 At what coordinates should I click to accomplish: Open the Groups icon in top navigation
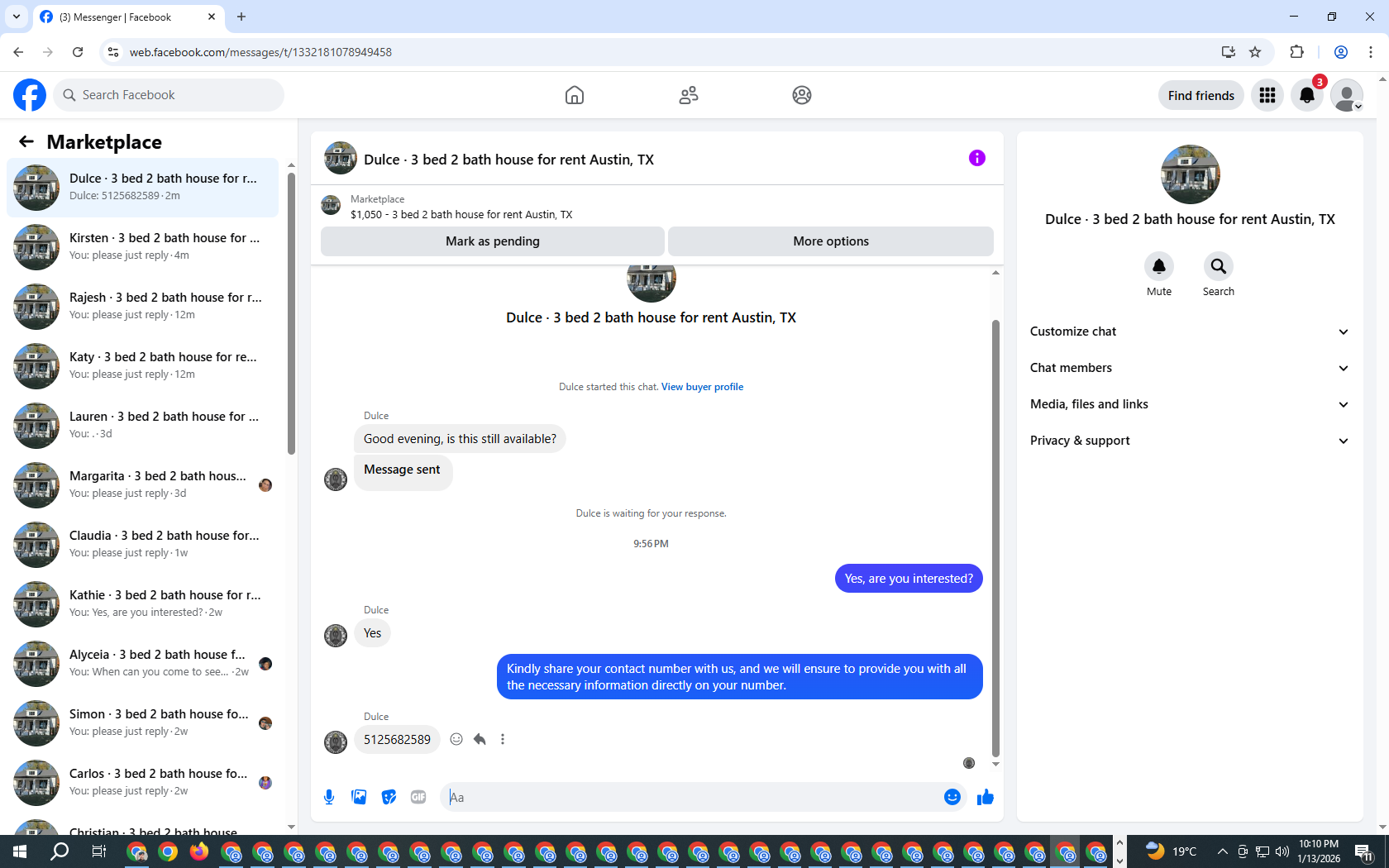(x=802, y=95)
